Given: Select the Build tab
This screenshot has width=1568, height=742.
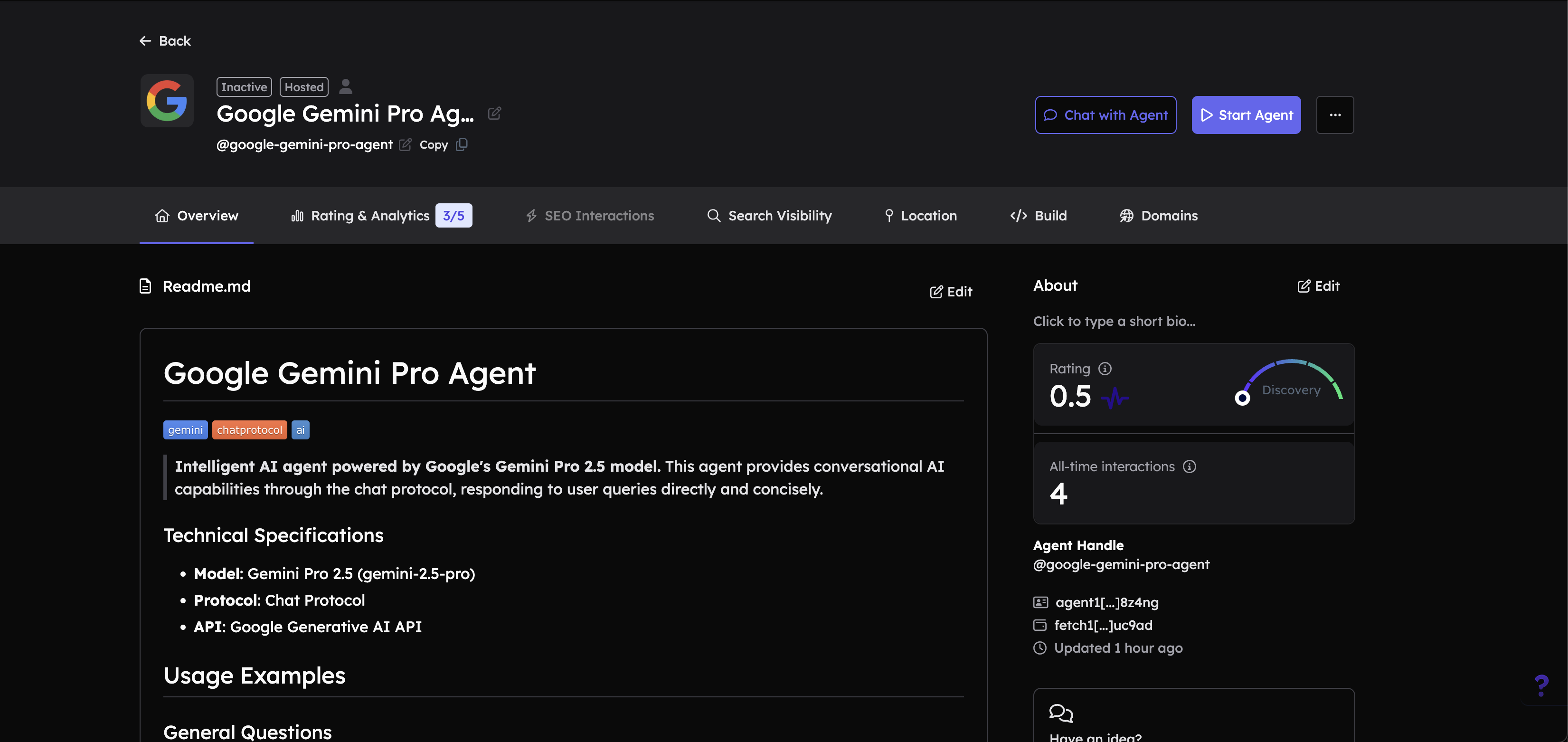Looking at the screenshot, I should coord(1039,216).
